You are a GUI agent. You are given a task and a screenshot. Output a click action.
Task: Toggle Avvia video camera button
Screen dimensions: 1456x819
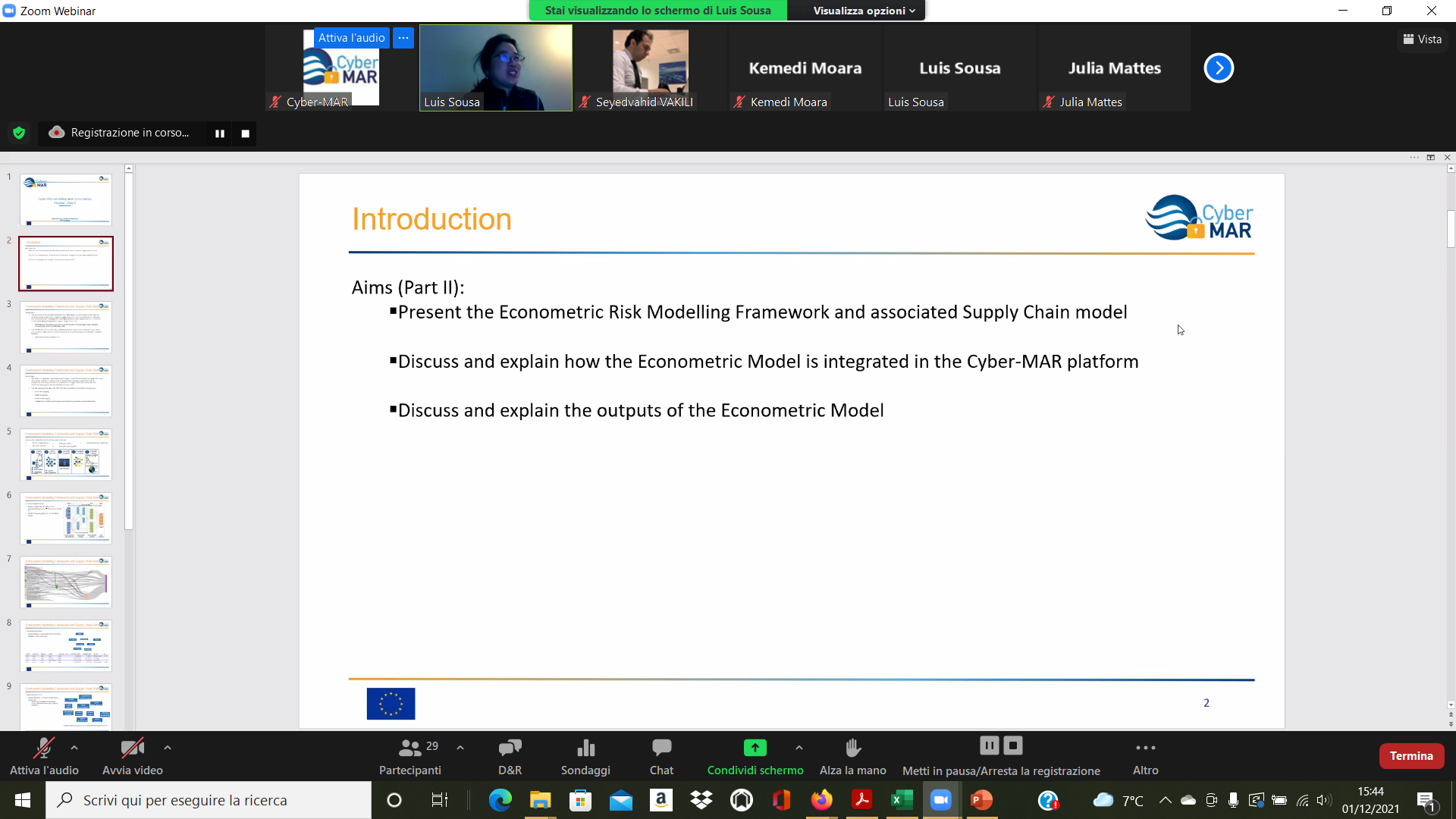tap(132, 756)
